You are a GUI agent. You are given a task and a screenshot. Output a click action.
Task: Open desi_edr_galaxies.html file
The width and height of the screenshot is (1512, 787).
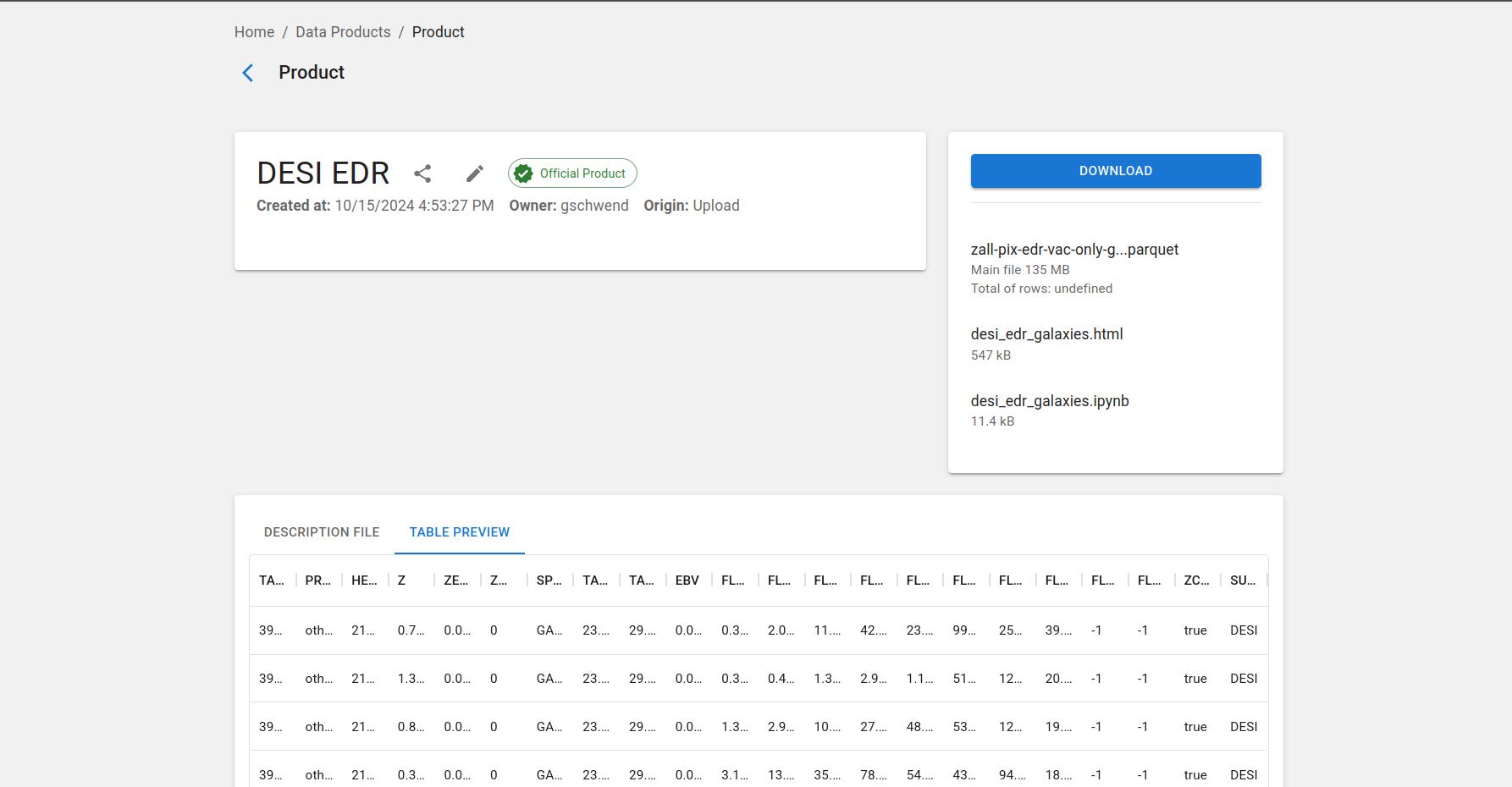(x=1046, y=334)
